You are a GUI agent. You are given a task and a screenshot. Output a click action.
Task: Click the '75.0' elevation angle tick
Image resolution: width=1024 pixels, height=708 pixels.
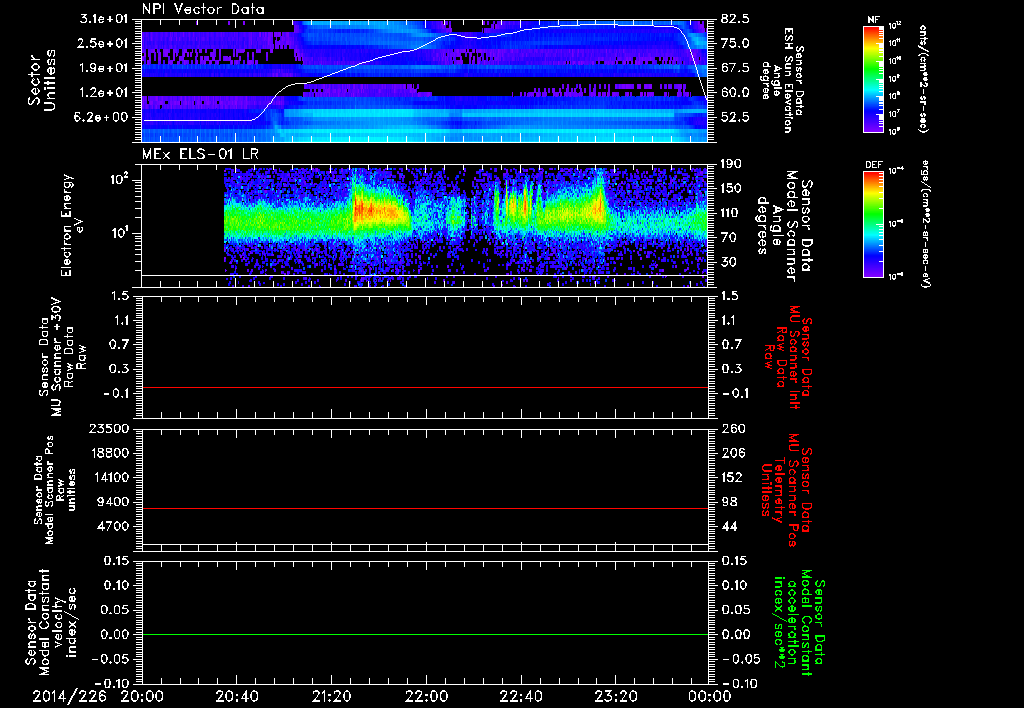(735, 43)
